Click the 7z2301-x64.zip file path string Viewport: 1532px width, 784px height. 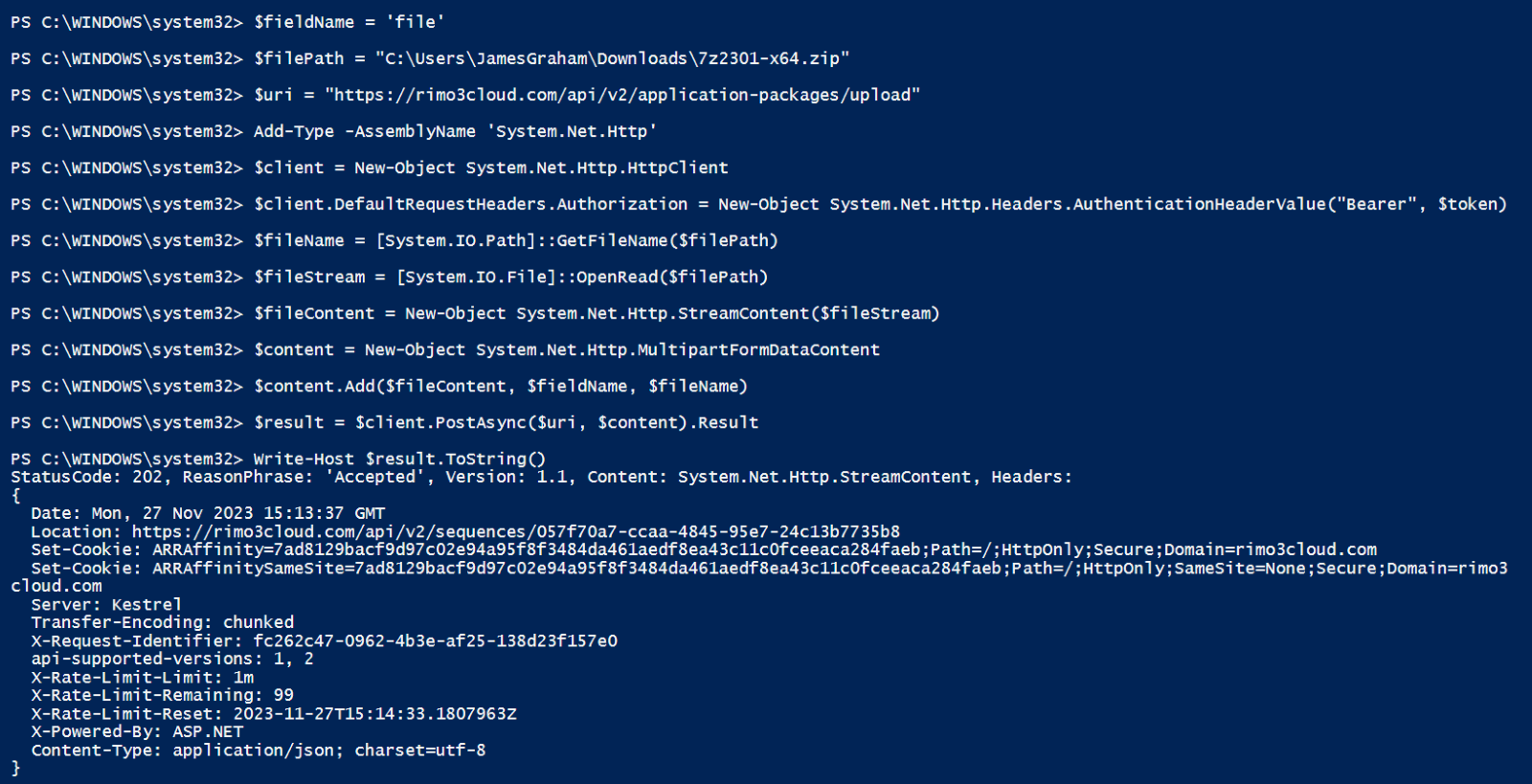[x=612, y=58]
